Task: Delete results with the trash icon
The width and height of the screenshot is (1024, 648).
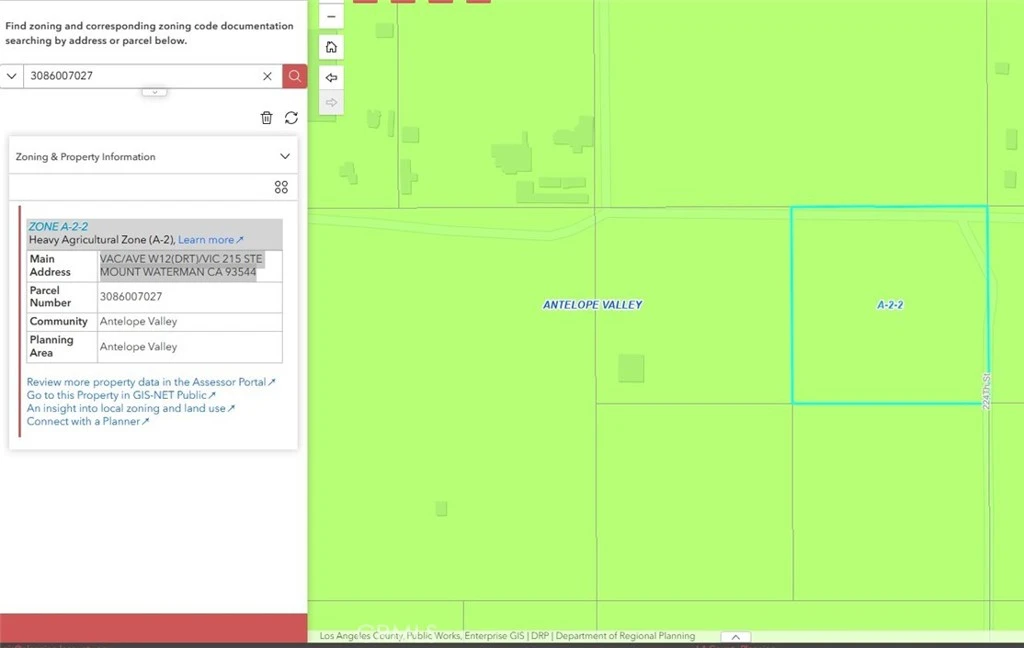Action: pos(266,118)
